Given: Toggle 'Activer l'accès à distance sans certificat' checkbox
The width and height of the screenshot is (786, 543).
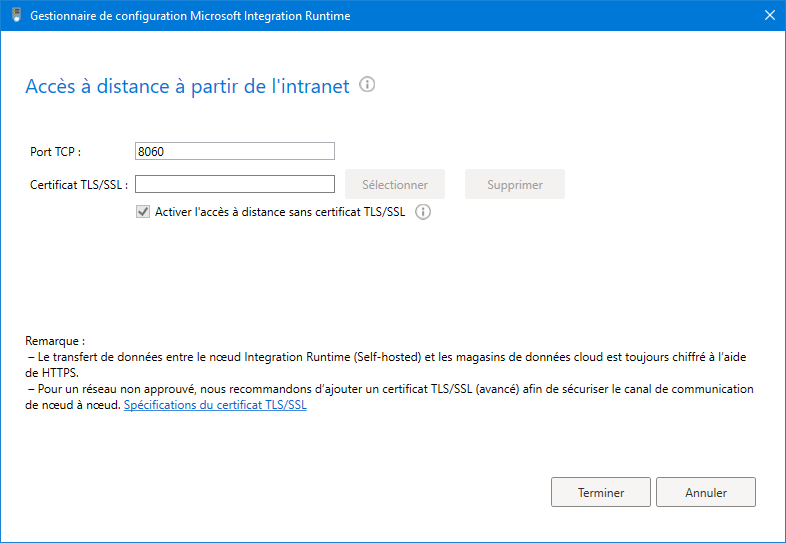Looking at the screenshot, I should point(143,212).
